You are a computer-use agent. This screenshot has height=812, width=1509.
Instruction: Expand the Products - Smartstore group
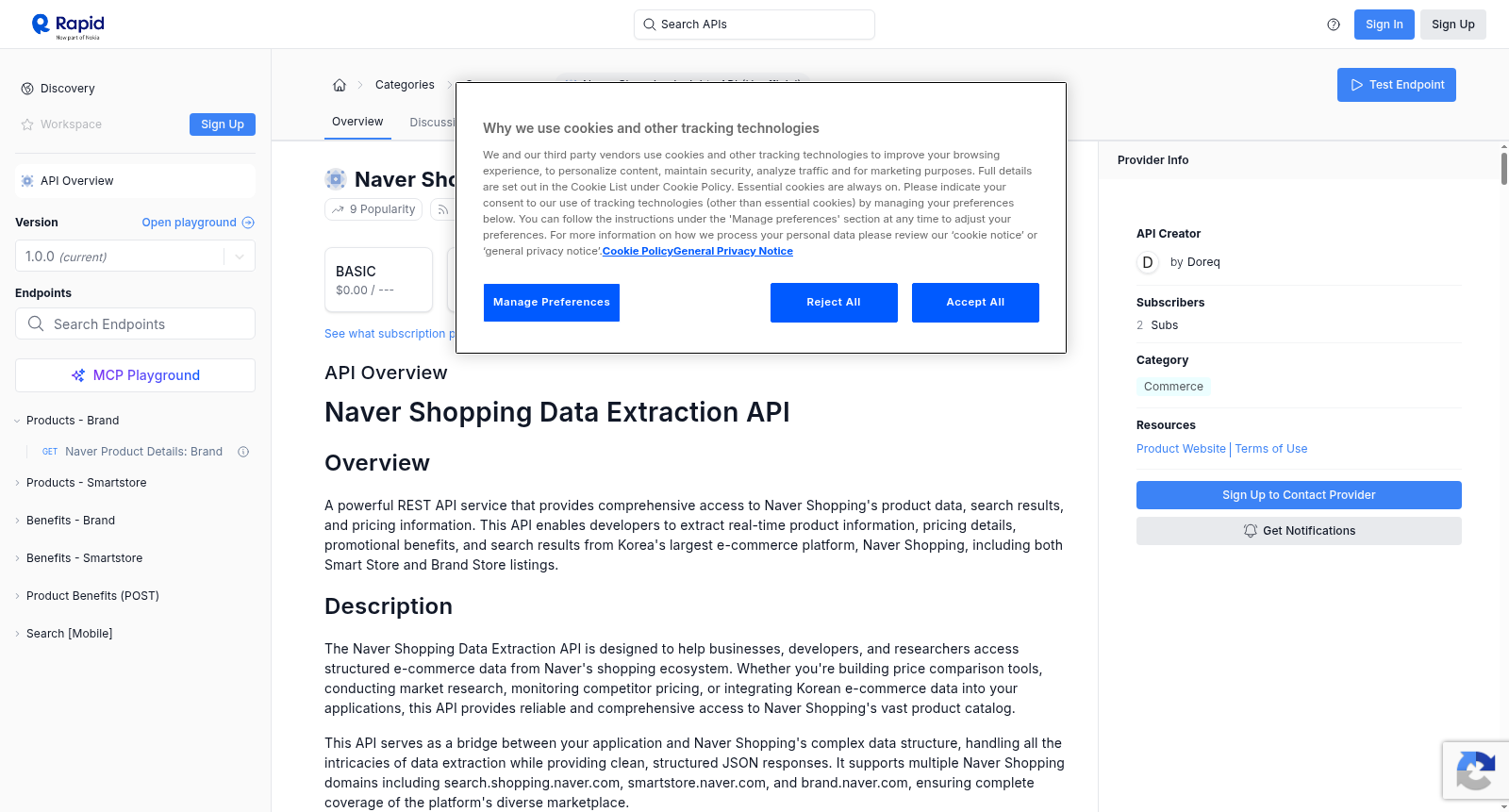pos(17,483)
